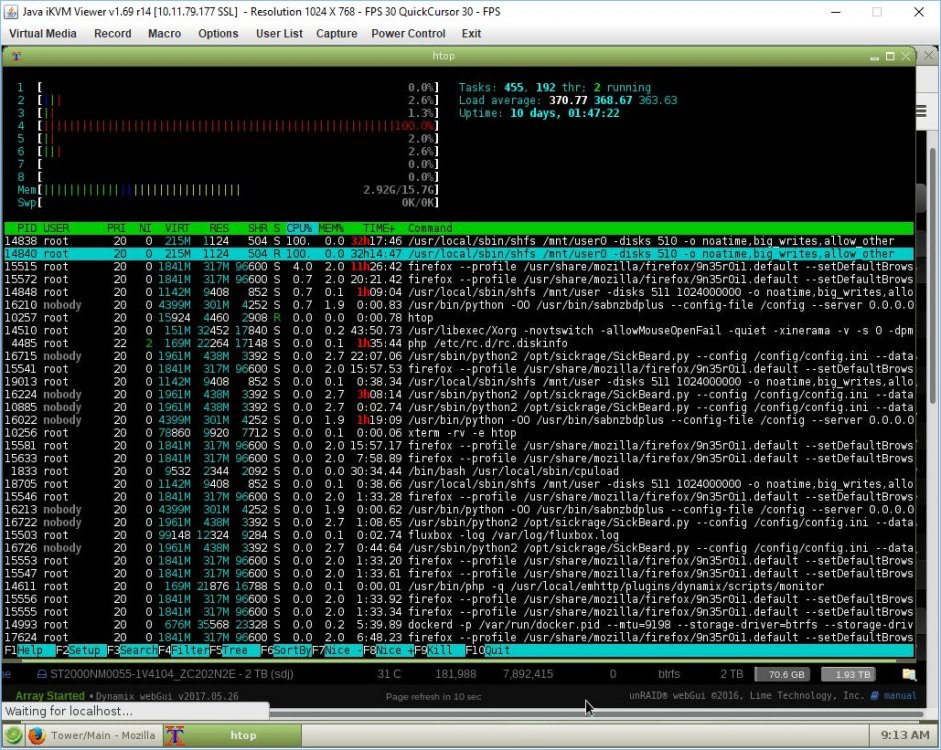Screen dimensions: 941x750
Task: Click the hamburger menu icon behind htop
Action: [x=922, y=112]
